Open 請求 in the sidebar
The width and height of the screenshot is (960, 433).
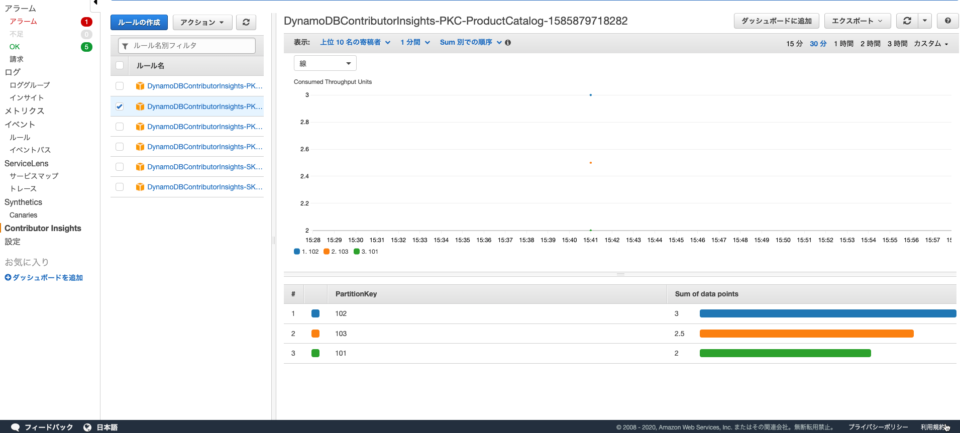click(17, 59)
